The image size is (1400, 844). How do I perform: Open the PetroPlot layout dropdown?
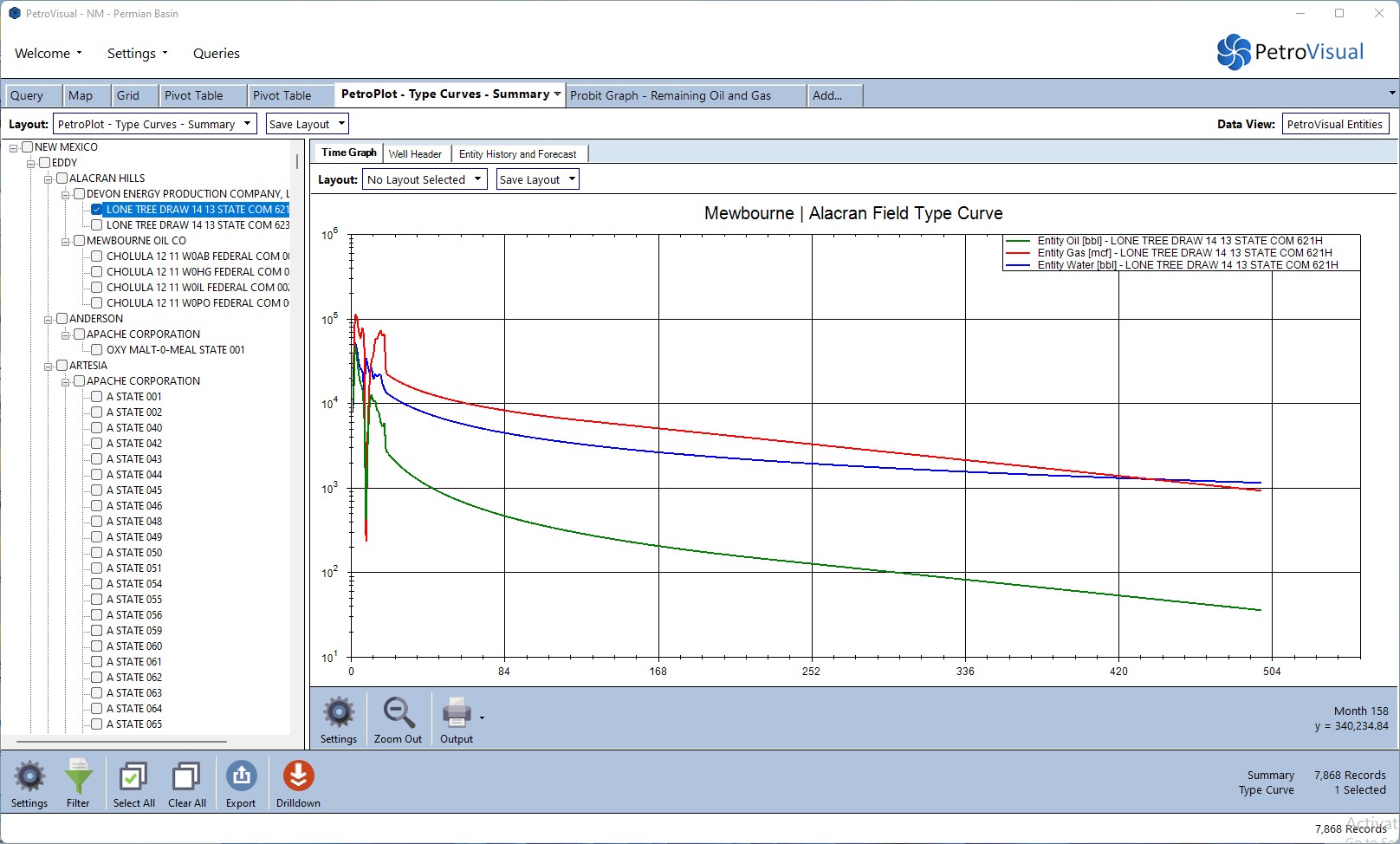click(154, 124)
